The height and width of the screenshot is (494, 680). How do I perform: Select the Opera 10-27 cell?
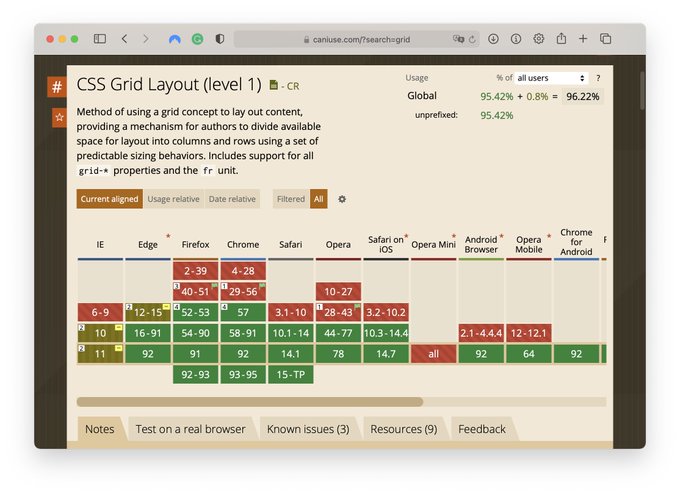(338, 291)
